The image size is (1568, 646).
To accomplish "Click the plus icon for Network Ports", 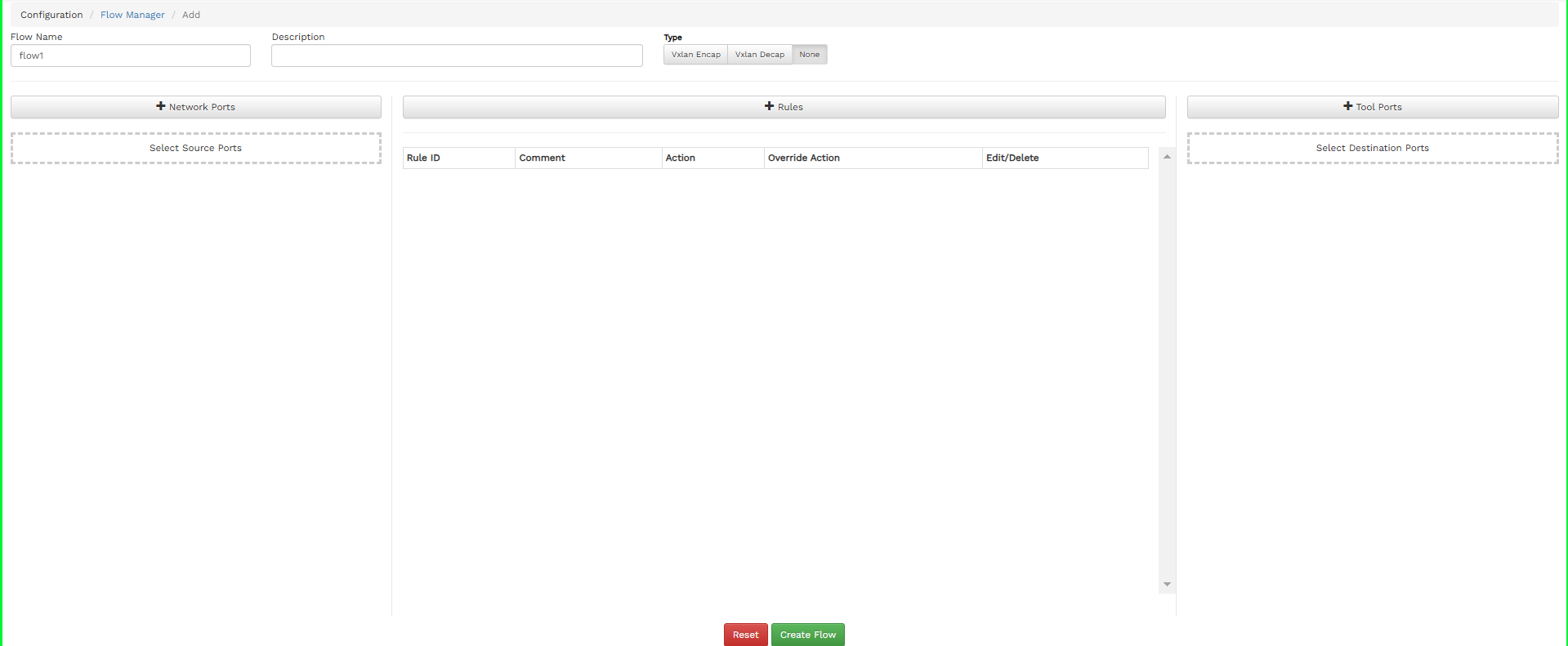I will coord(161,106).
